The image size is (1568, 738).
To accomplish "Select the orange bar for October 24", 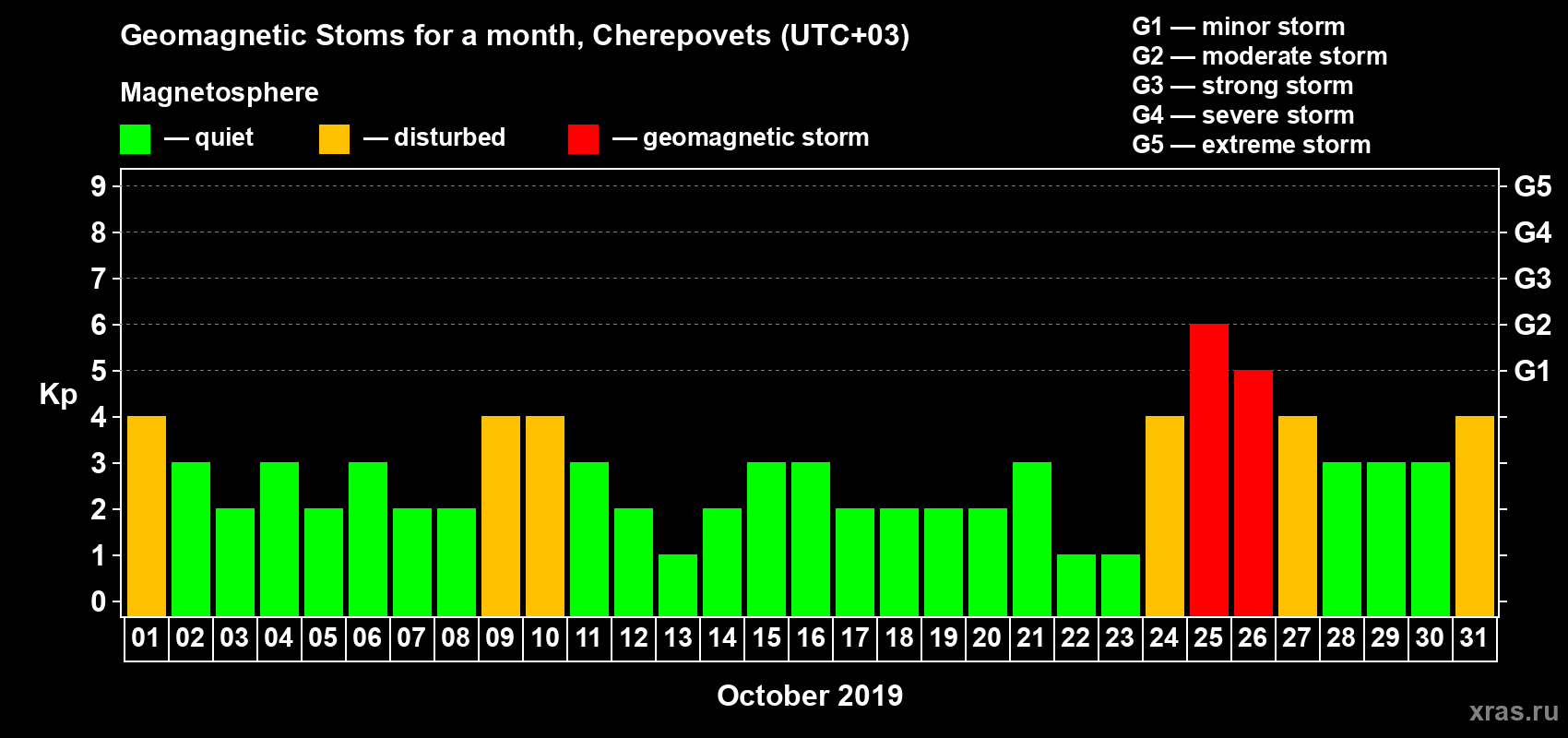I will 1164,517.
